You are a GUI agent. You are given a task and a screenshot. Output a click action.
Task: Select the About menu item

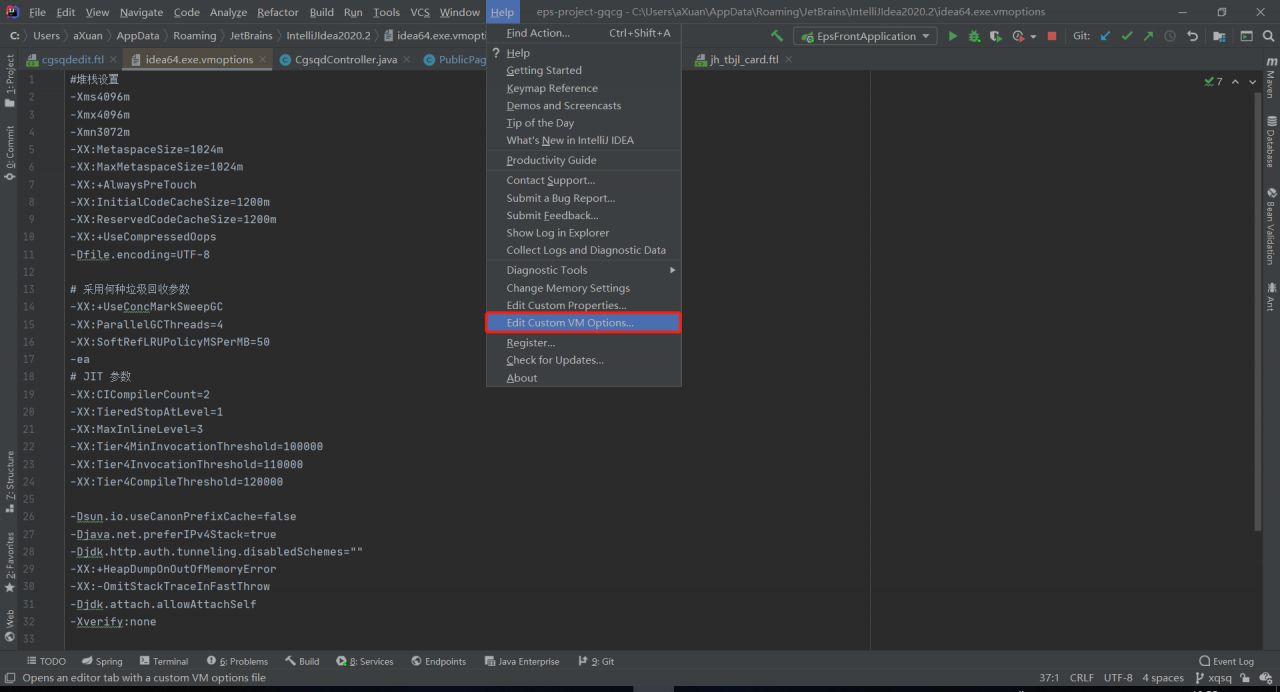(x=584, y=378)
